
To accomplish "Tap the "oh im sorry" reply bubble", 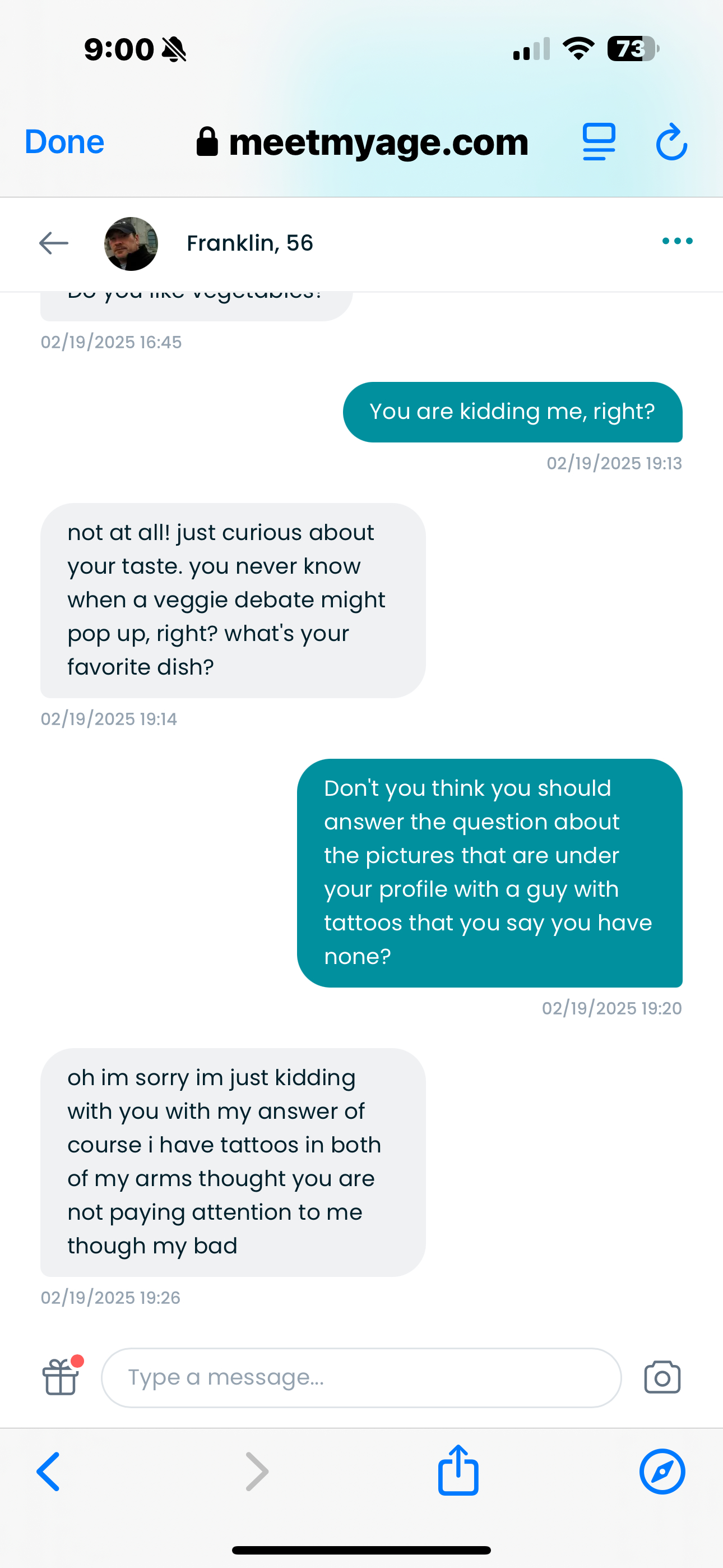I will (233, 1161).
